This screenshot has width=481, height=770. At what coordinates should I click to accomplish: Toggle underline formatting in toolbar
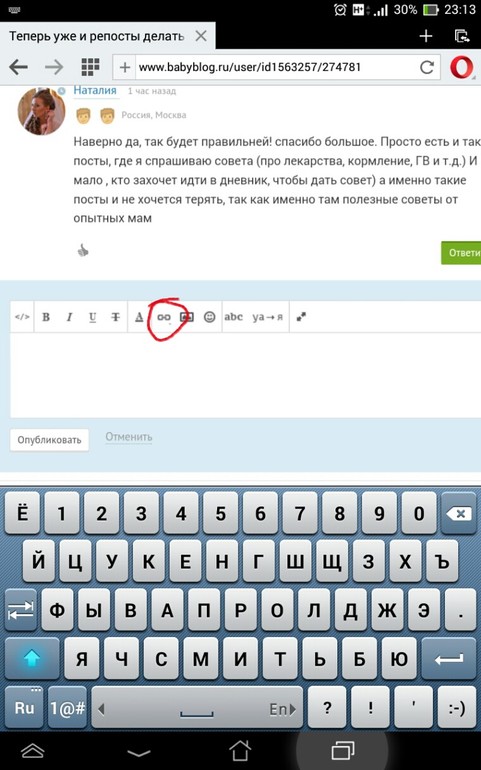pos(92,317)
